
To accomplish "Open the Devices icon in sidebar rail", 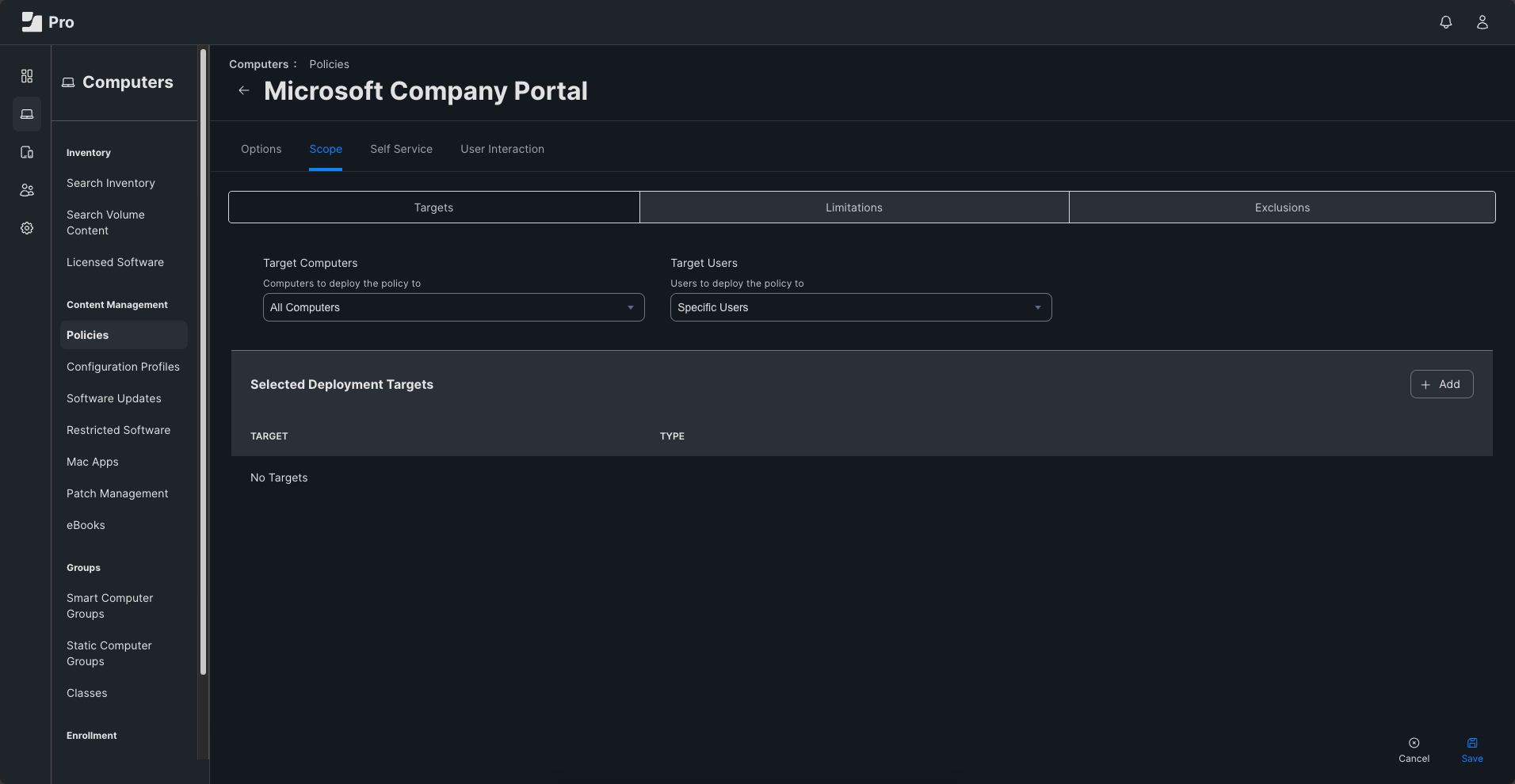I will coord(27,152).
